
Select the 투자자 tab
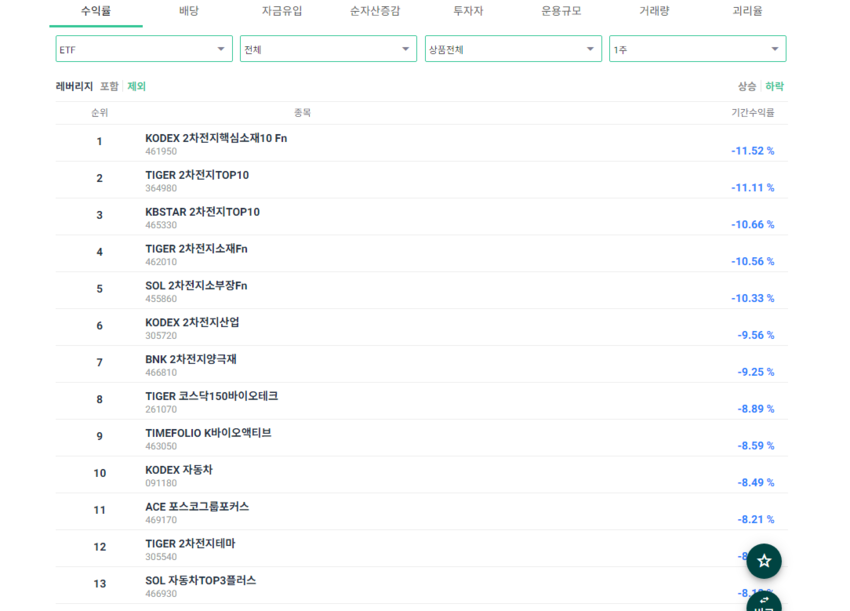468,11
